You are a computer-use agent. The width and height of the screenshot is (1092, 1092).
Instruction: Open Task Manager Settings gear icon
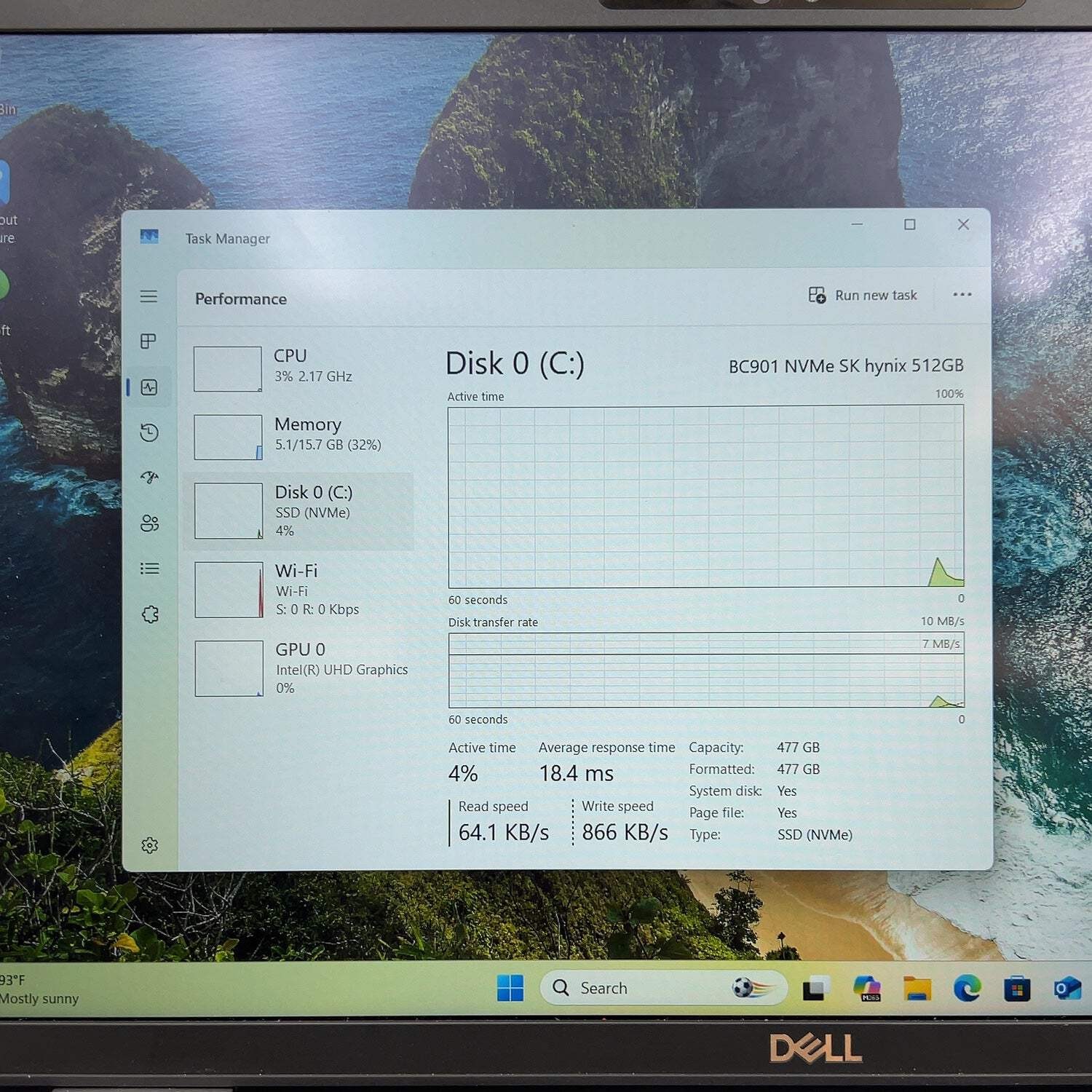pyautogui.click(x=150, y=845)
